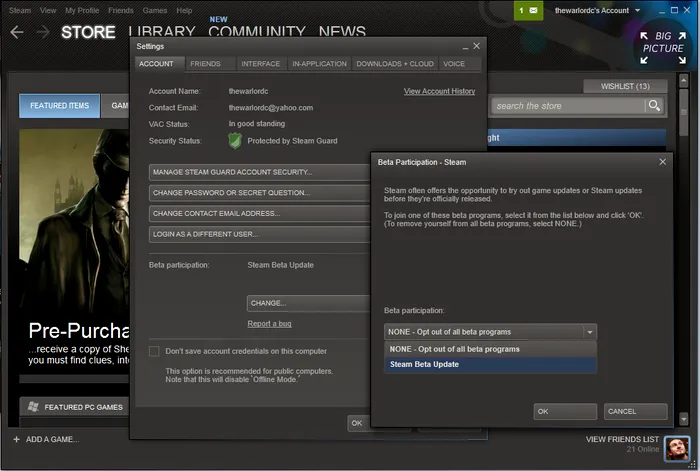Image resolution: width=700 pixels, height=471 pixels.
Task: Open the View Account History link
Action: click(x=439, y=91)
